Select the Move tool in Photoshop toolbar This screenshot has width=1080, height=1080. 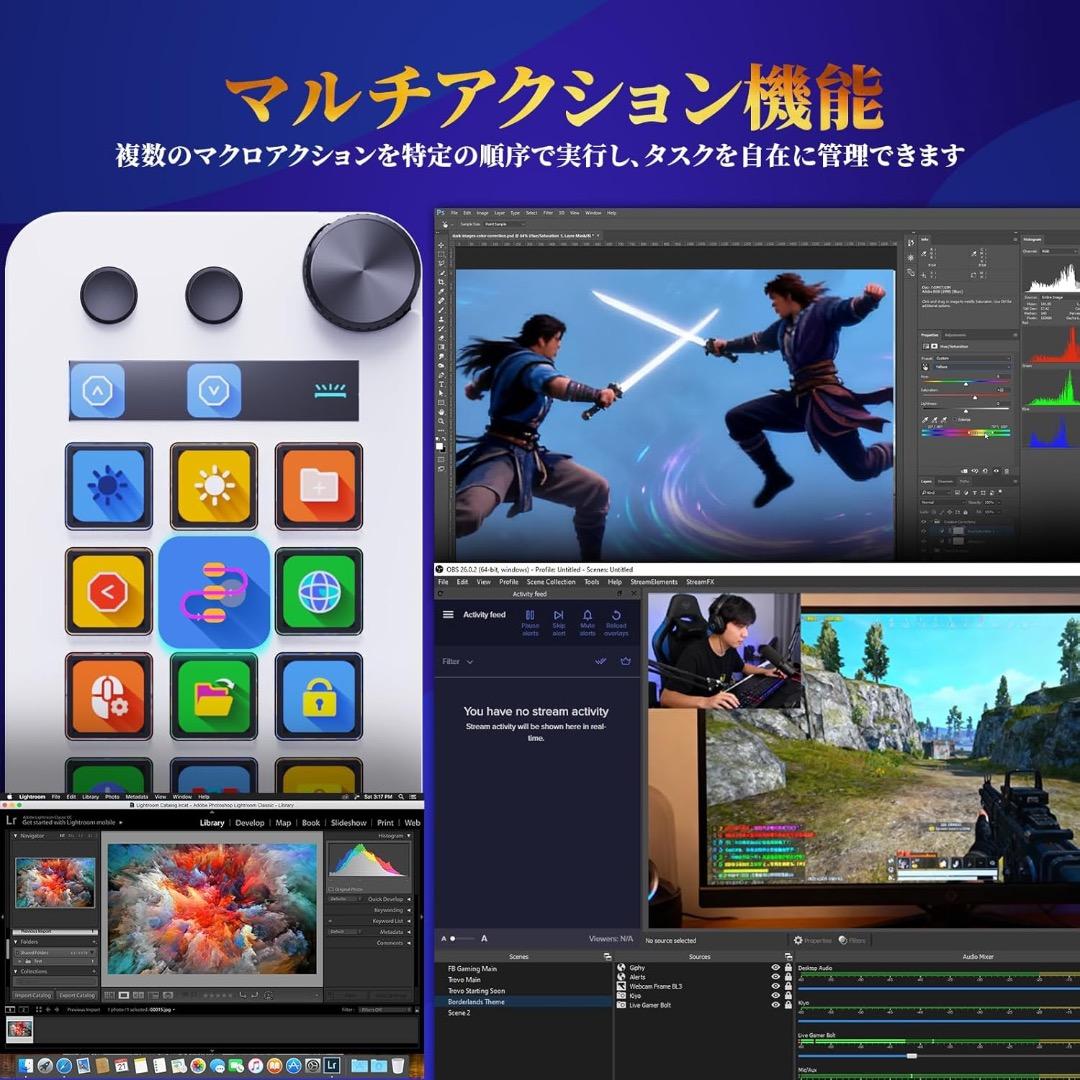pyautogui.click(x=441, y=245)
